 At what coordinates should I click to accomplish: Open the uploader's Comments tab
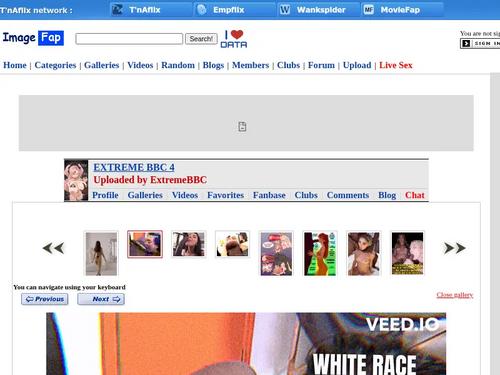pos(348,195)
